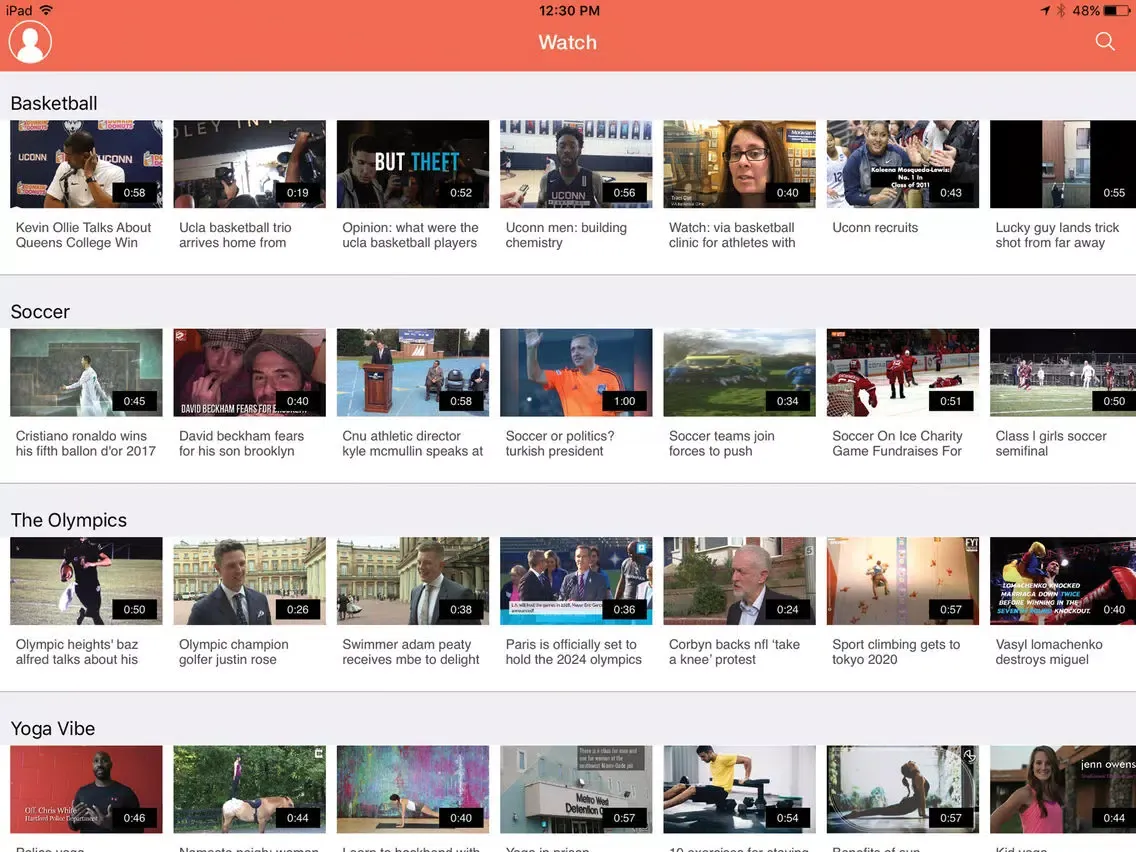Play Class I girls soccer semifinal video
Screen dimensions: 1136x852
tap(1063, 372)
